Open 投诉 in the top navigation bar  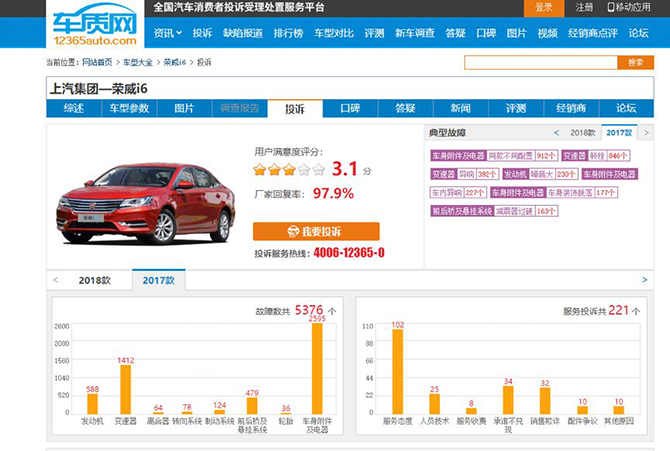click(202, 33)
